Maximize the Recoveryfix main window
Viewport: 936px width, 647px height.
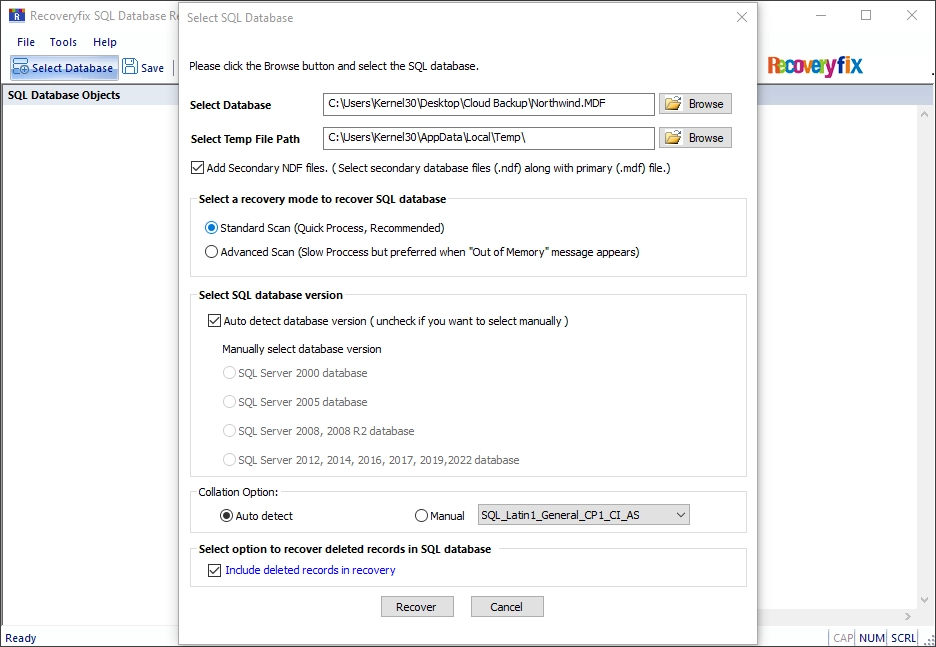click(866, 16)
